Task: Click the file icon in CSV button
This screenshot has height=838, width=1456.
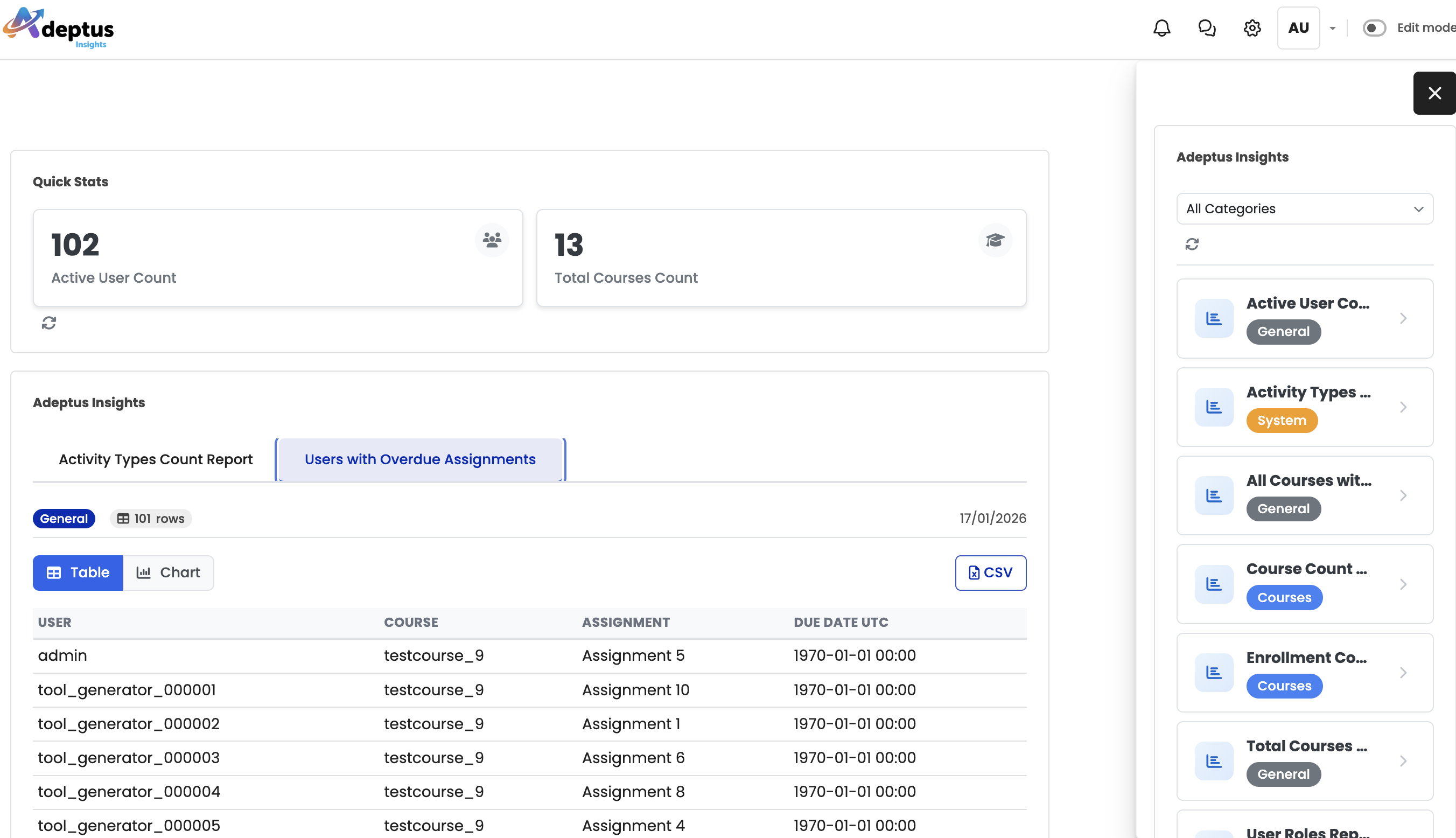Action: coord(974,572)
